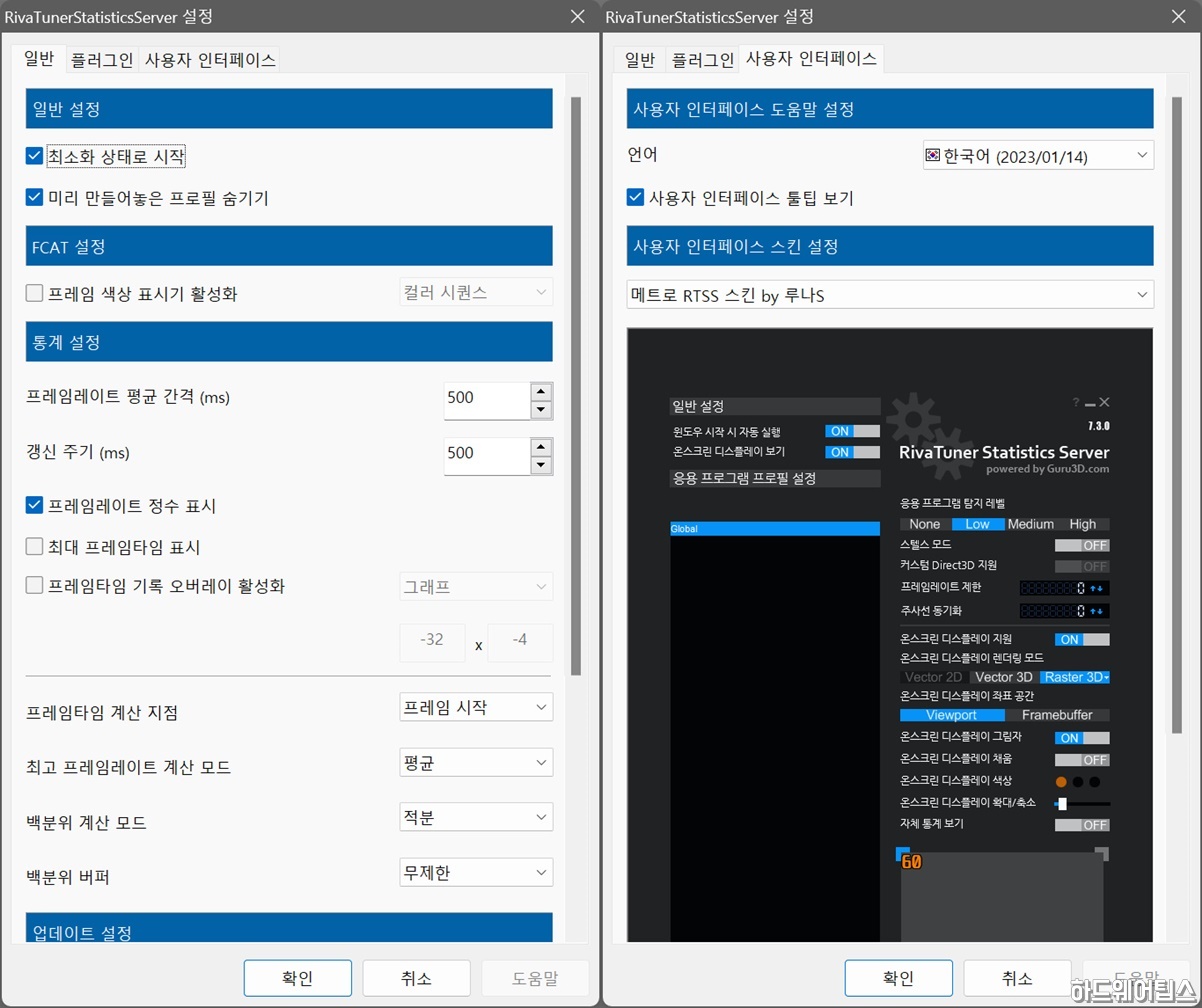Select the 일반 tab in the left window
1202x1008 pixels.
[39, 58]
